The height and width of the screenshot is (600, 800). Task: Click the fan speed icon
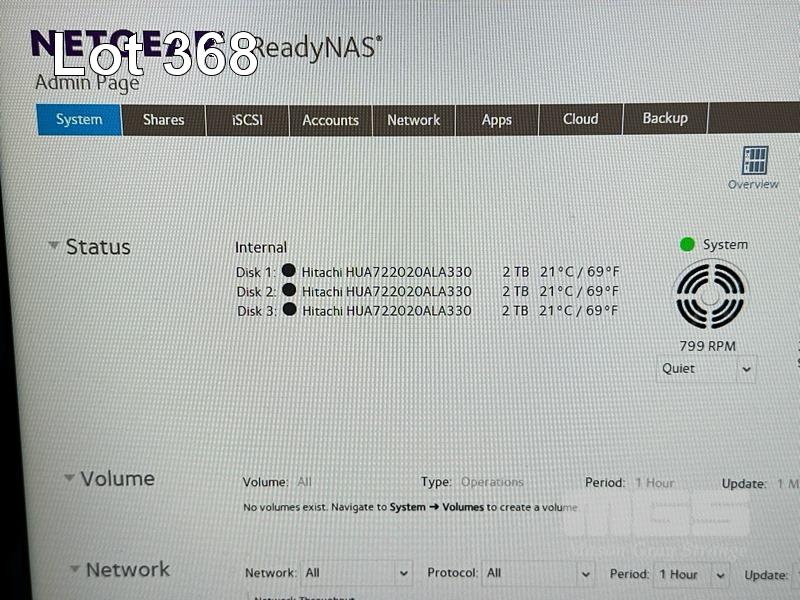tap(711, 295)
